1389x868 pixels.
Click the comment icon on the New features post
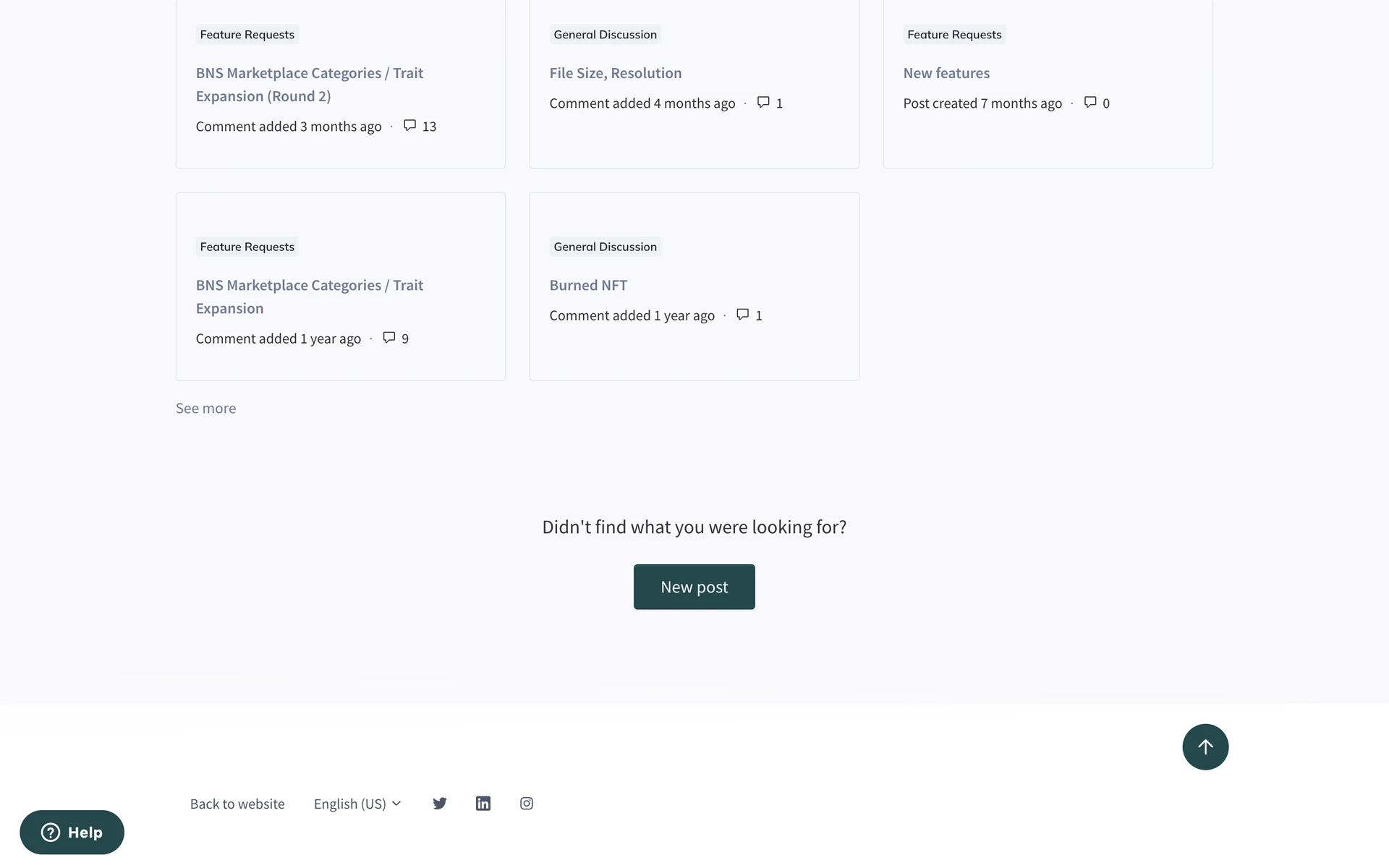coord(1090,102)
